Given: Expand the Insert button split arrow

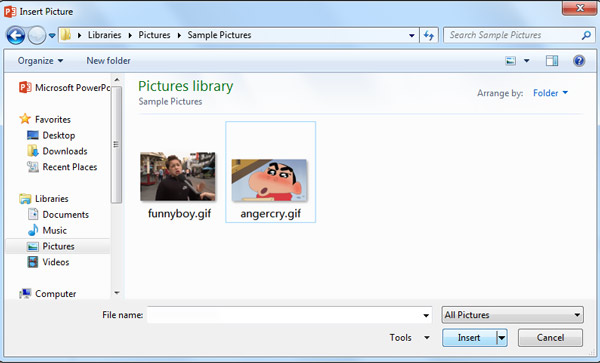Looking at the screenshot, I should tap(502, 338).
